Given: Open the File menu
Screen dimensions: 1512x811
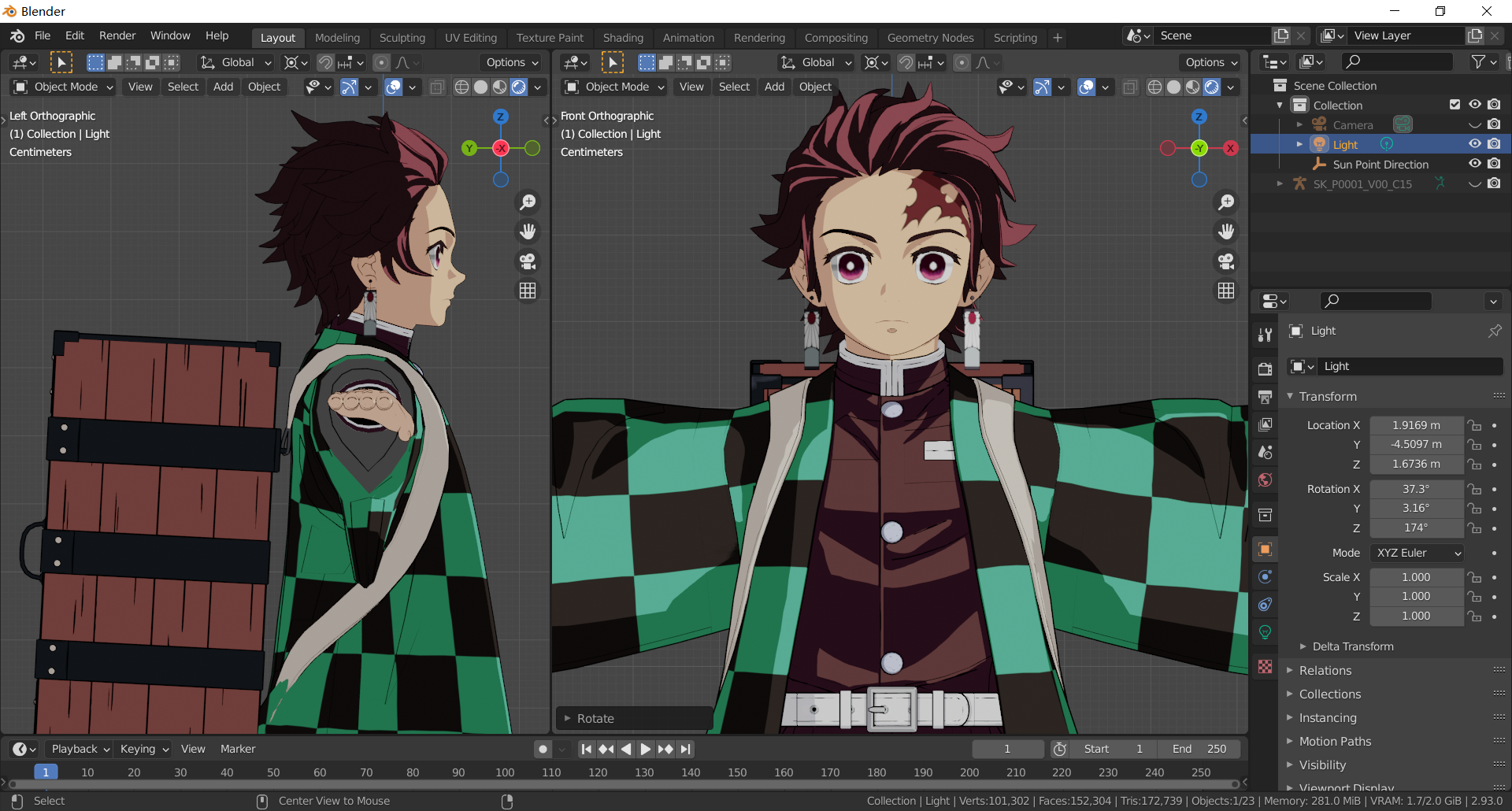Looking at the screenshot, I should (43, 35).
